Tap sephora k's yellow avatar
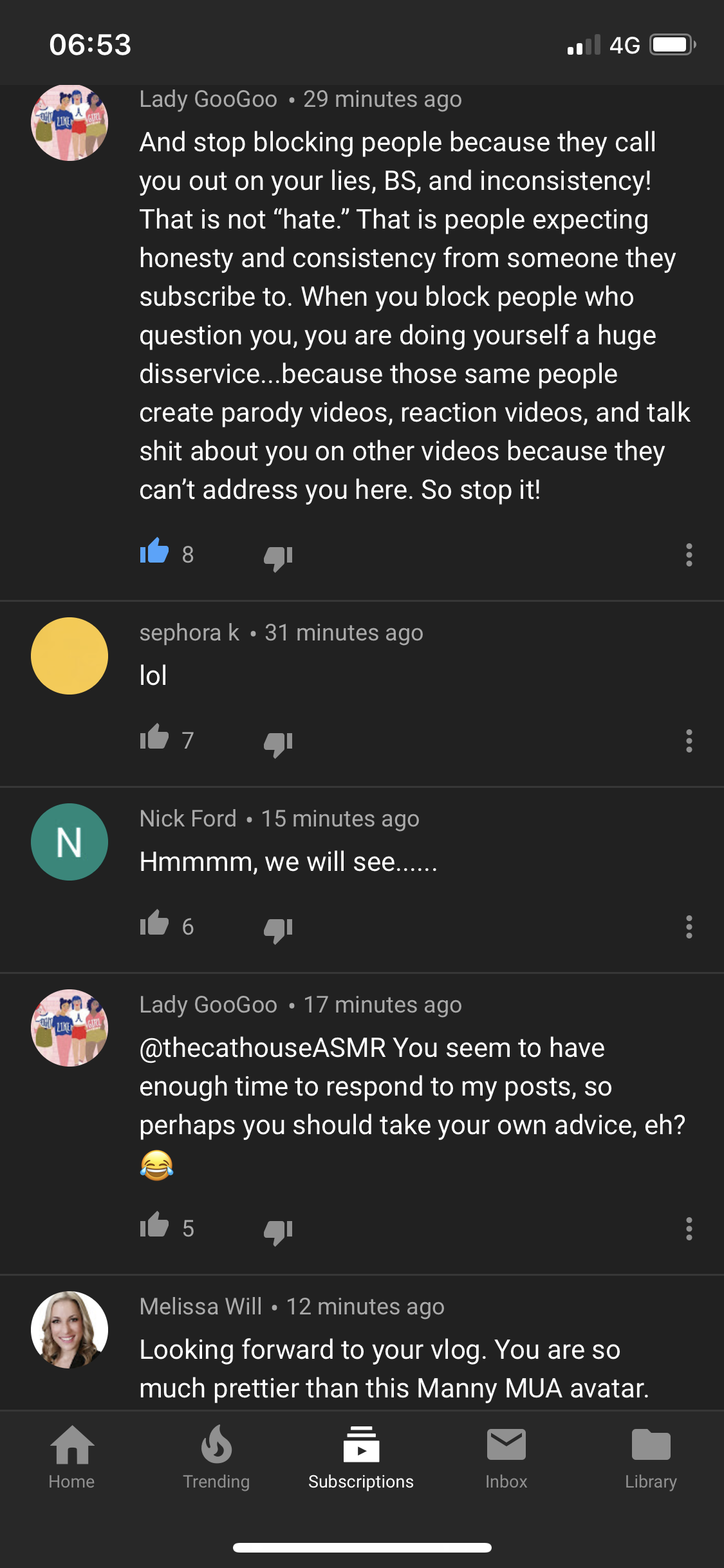 coord(70,656)
